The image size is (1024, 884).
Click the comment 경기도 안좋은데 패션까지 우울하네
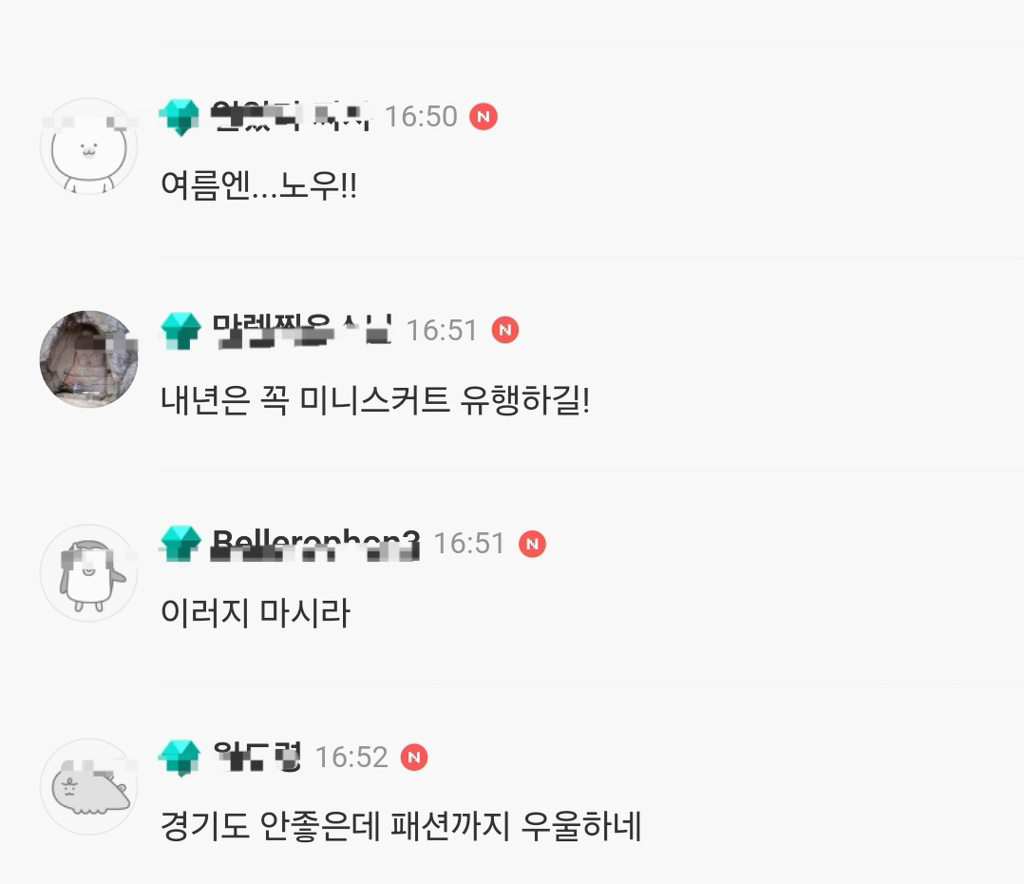401,826
